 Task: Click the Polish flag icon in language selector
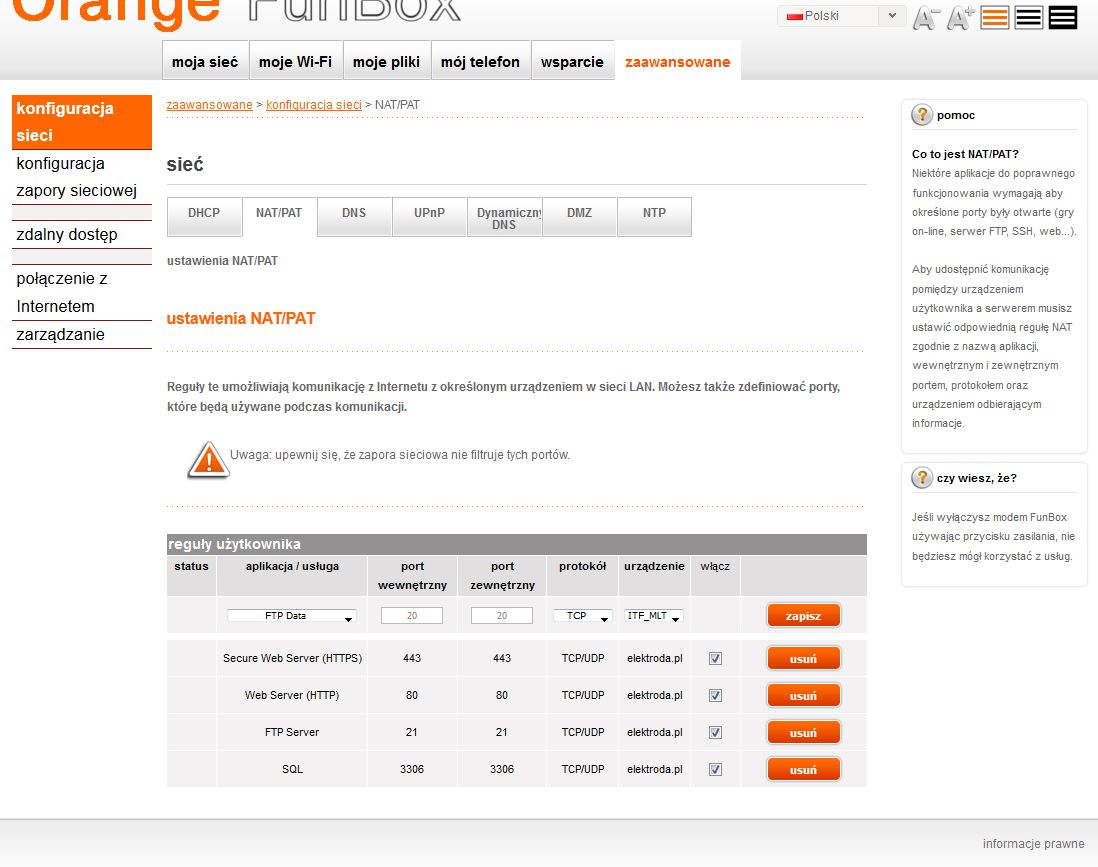point(792,15)
